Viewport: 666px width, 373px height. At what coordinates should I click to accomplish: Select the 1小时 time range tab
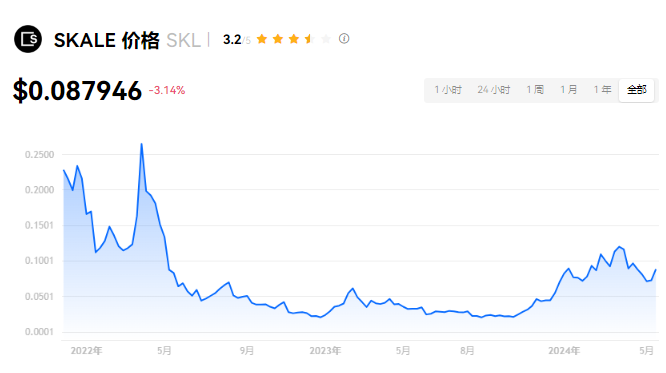pyautogui.click(x=448, y=90)
